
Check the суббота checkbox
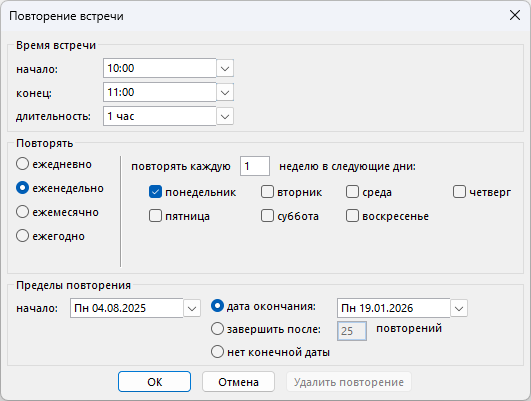click(267, 216)
